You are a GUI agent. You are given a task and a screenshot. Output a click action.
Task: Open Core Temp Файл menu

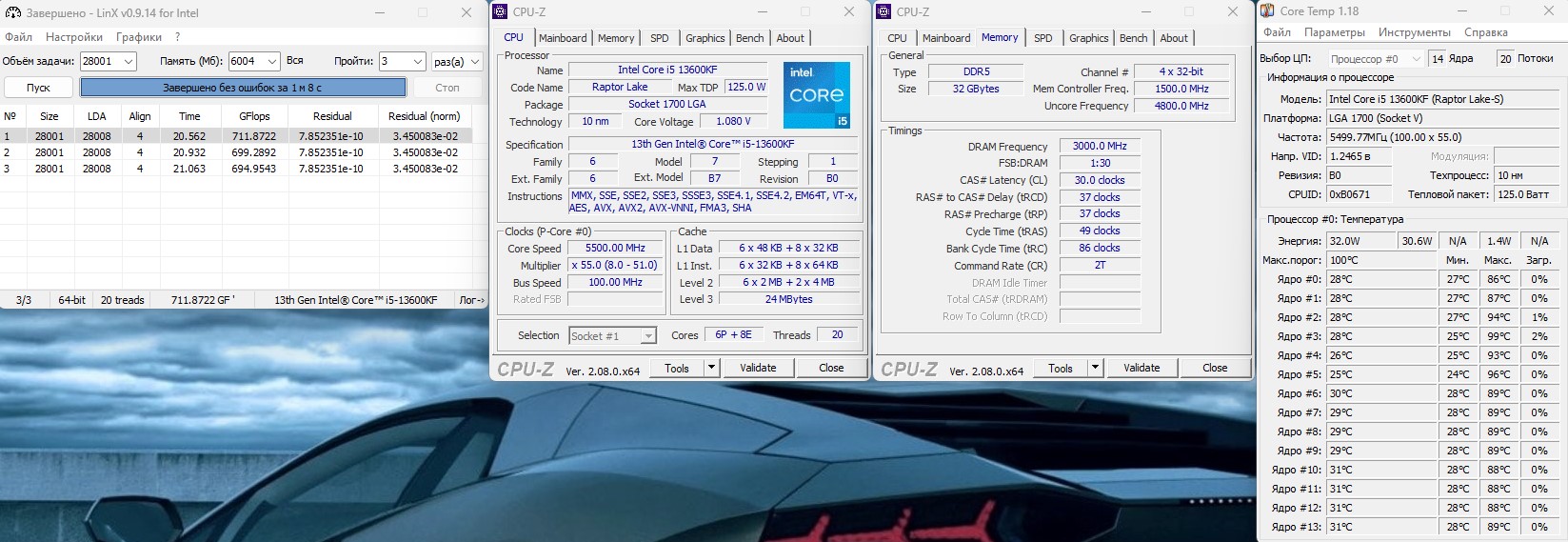(x=1278, y=32)
